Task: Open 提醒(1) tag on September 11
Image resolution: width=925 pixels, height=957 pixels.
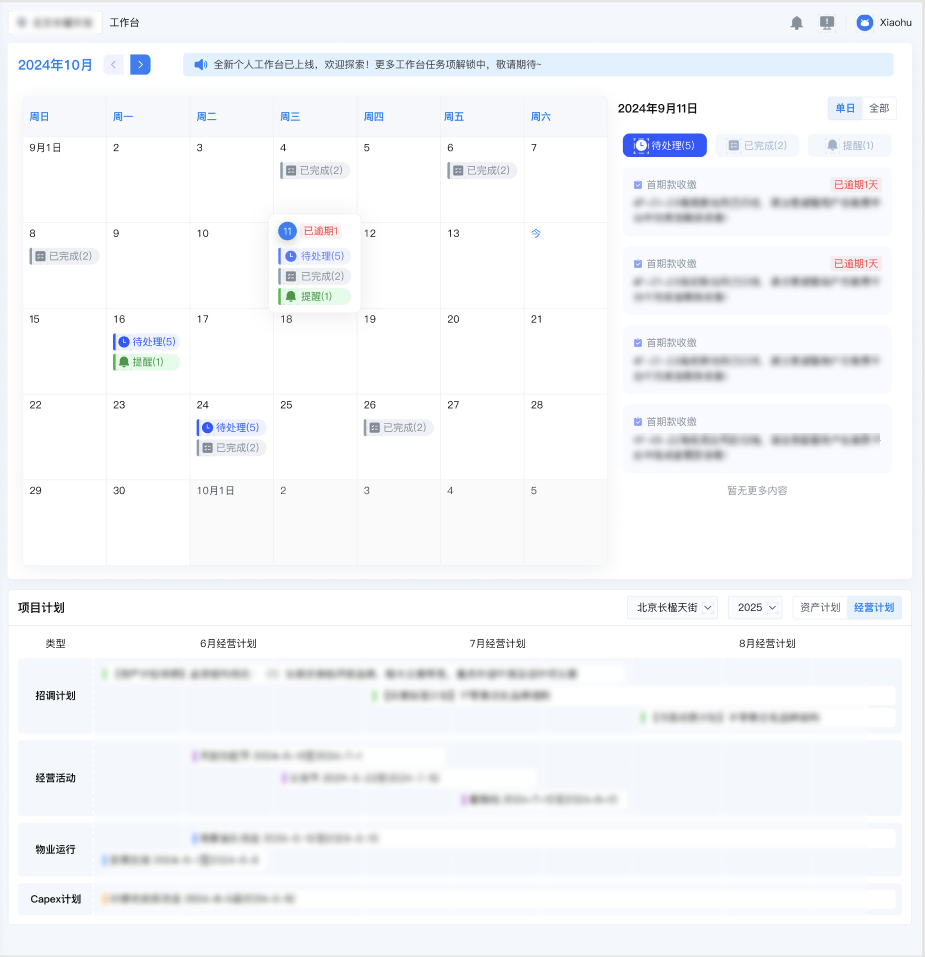Action: [x=315, y=297]
